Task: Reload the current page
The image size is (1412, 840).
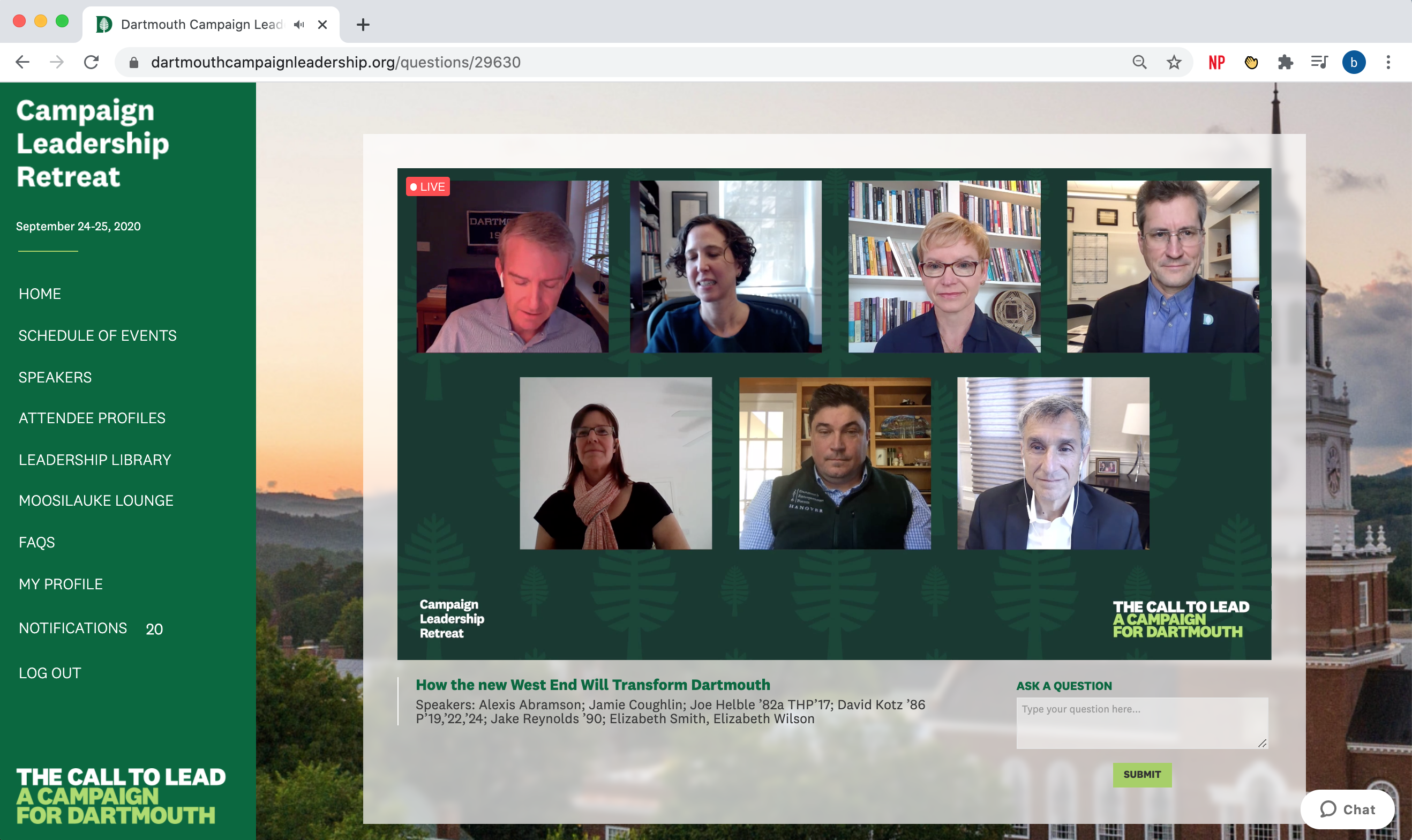Action: pyautogui.click(x=91, y=62)
